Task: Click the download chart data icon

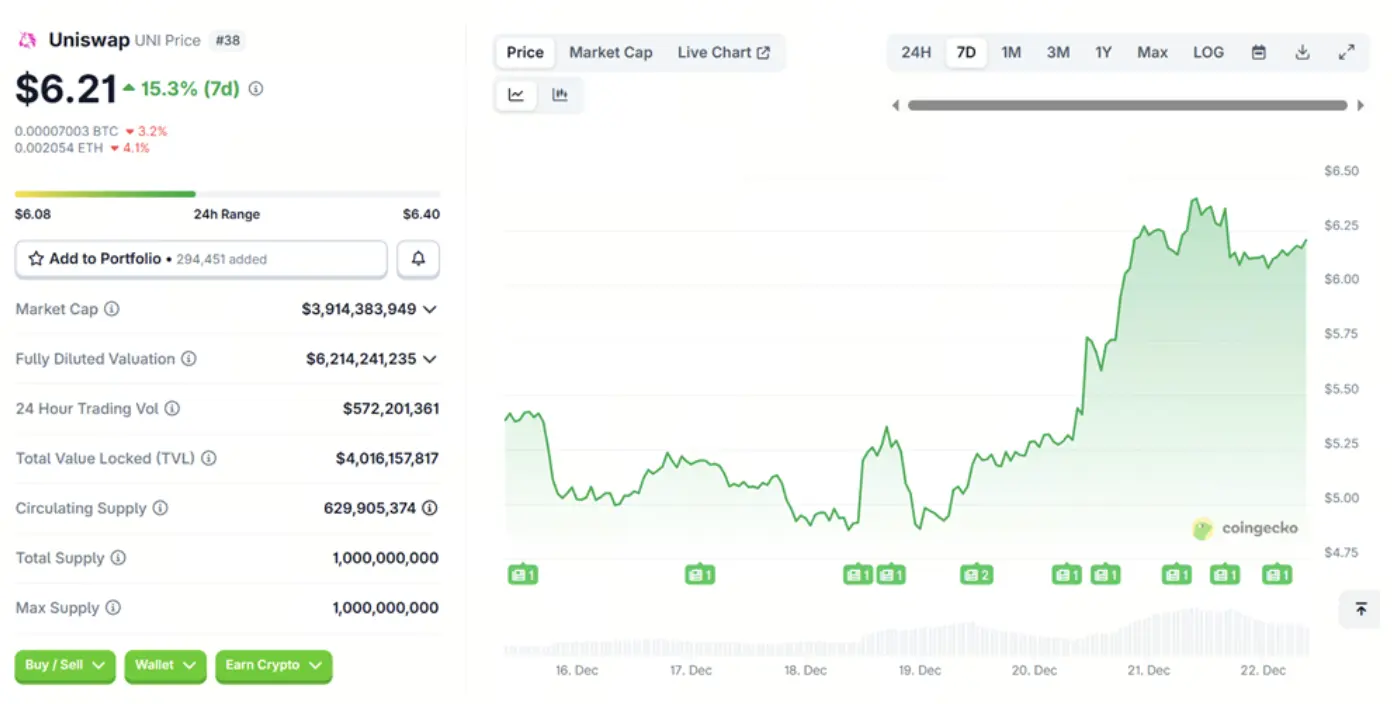Action: tap(1302, 53)
